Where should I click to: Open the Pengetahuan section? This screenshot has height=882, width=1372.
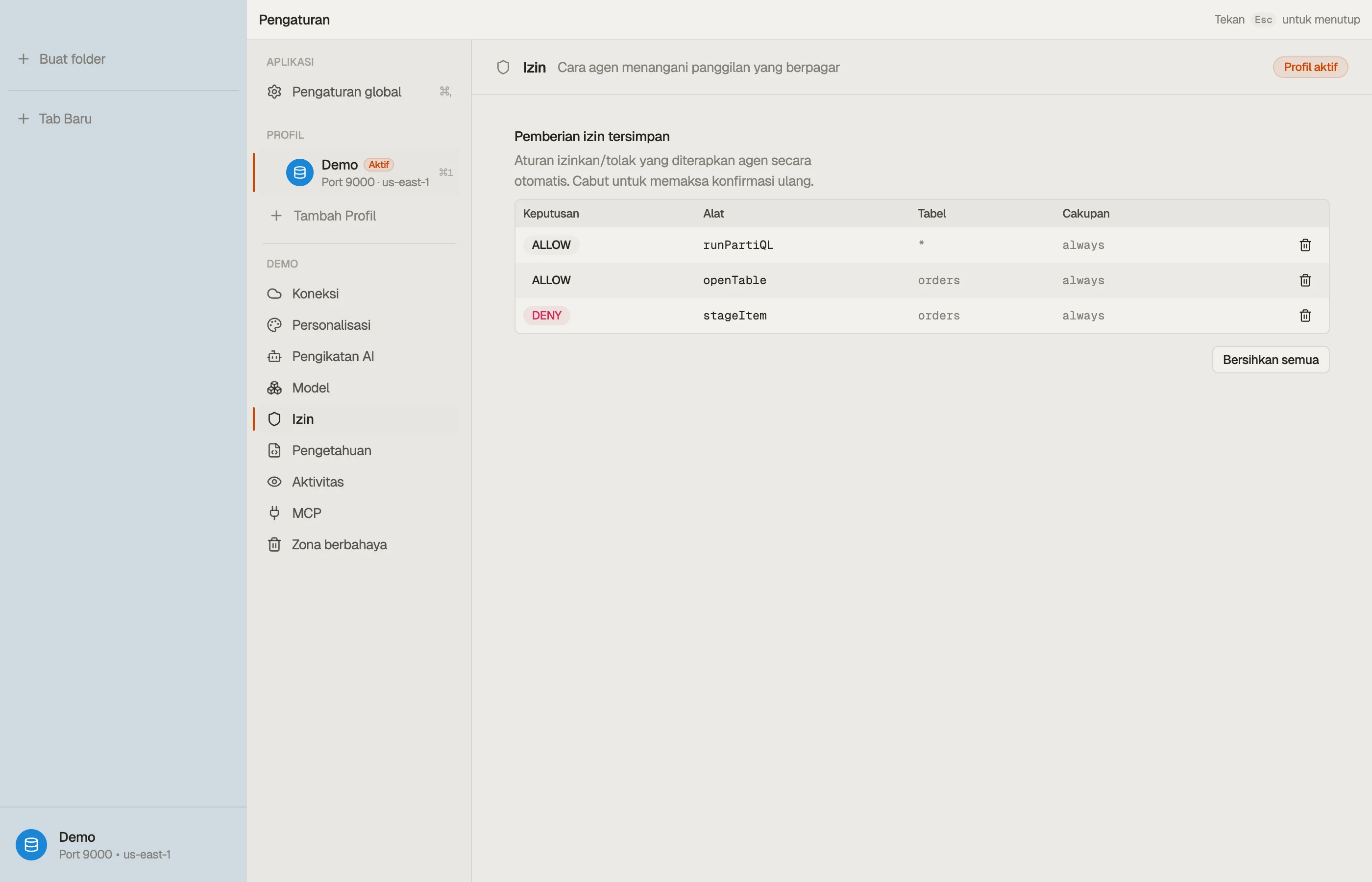(359, 451)
